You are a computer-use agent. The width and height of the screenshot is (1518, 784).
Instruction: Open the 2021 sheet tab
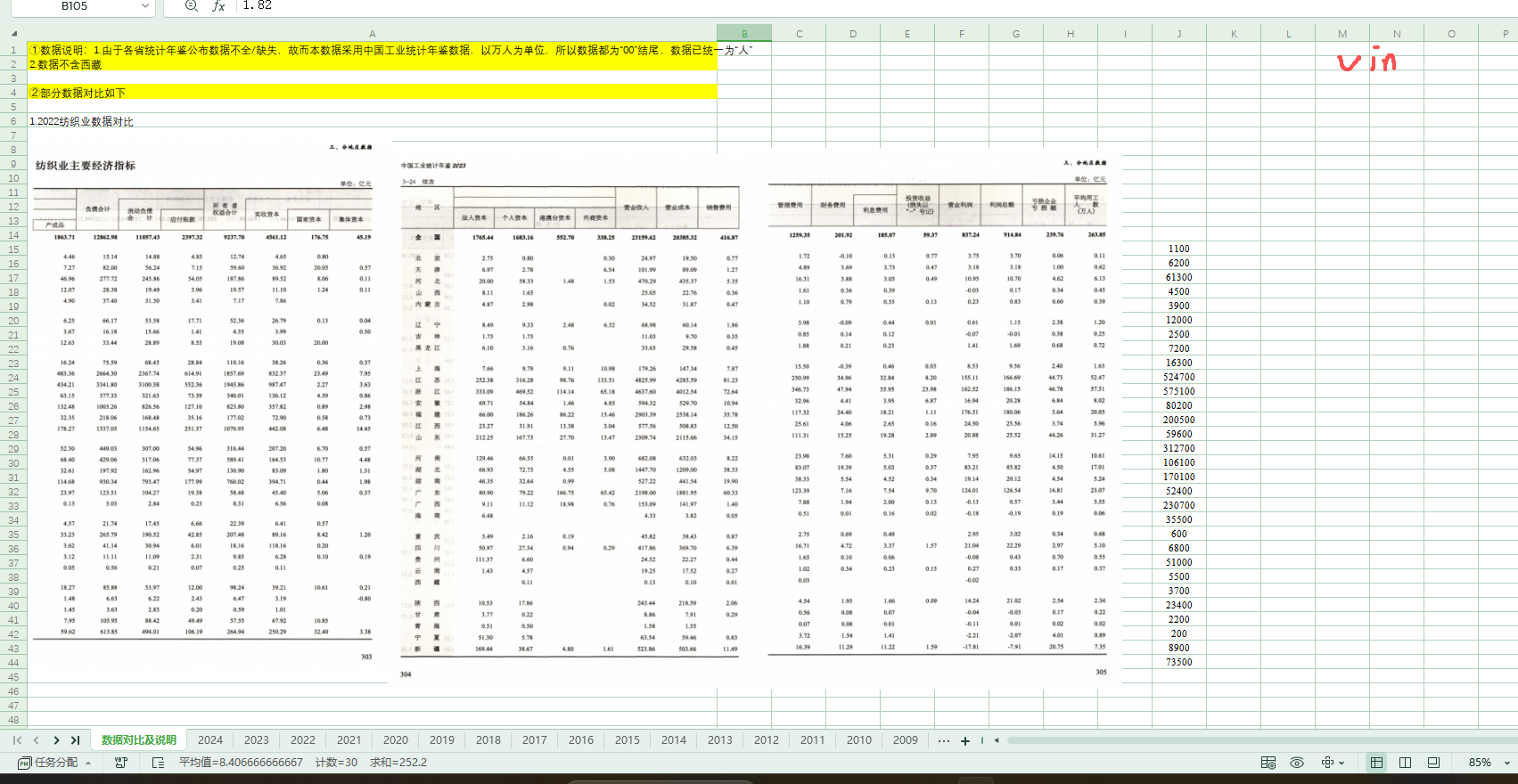pos(349,740)
